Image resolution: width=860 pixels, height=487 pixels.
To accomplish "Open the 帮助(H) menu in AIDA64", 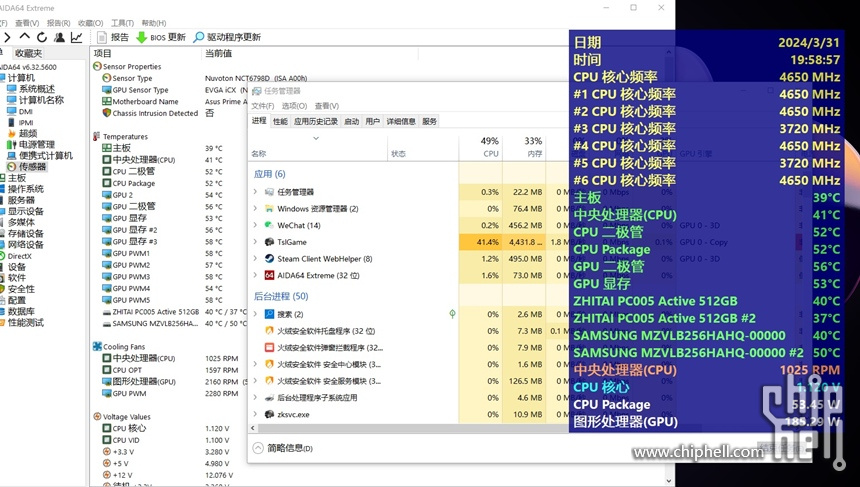I will 154,23.
